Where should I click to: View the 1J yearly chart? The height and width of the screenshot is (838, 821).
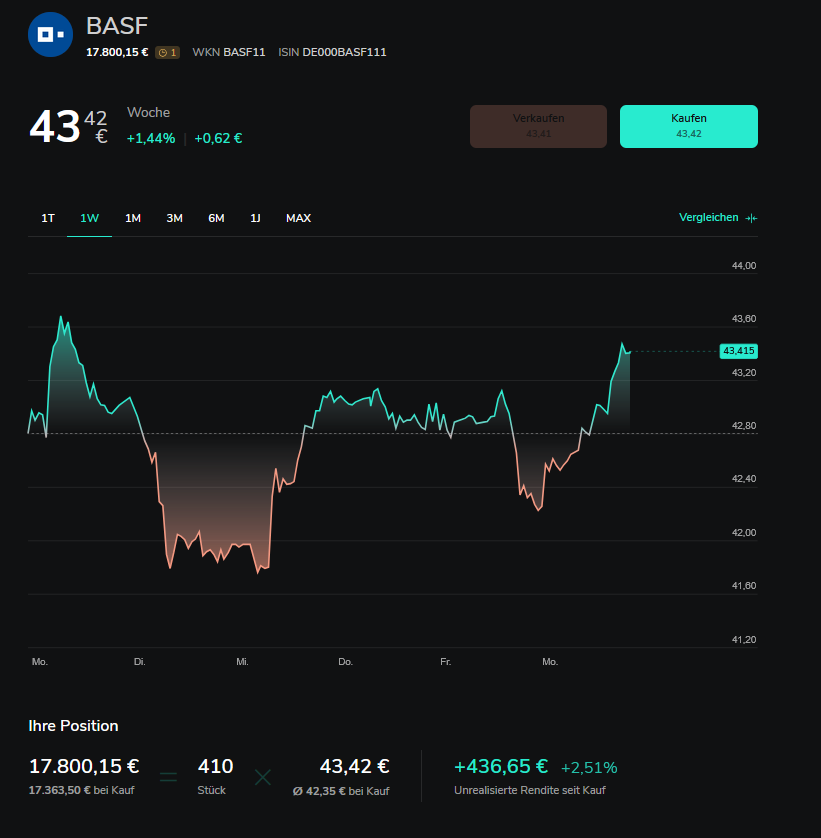pos(255,218)
